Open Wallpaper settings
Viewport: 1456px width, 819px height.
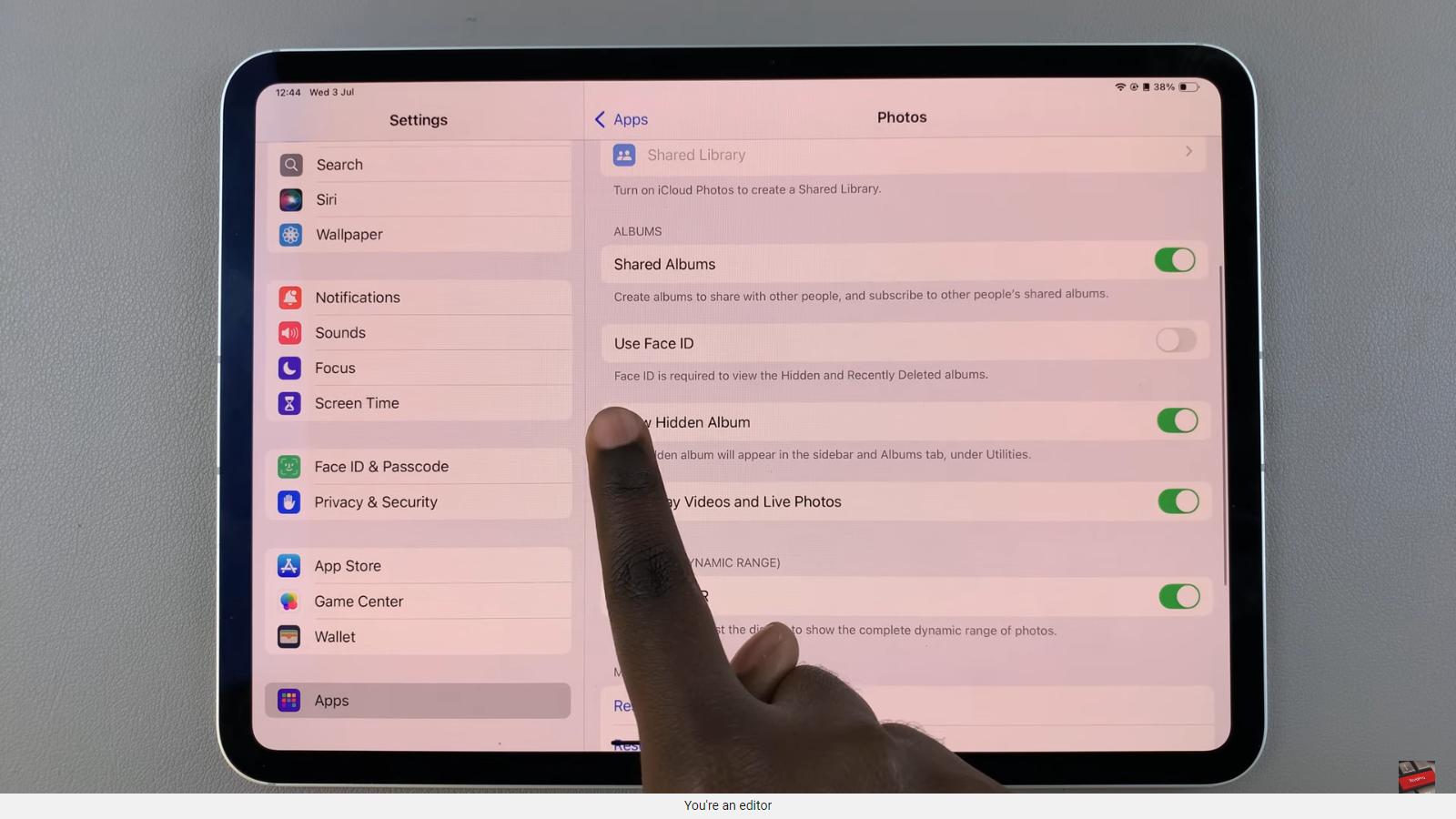[420, 235]
